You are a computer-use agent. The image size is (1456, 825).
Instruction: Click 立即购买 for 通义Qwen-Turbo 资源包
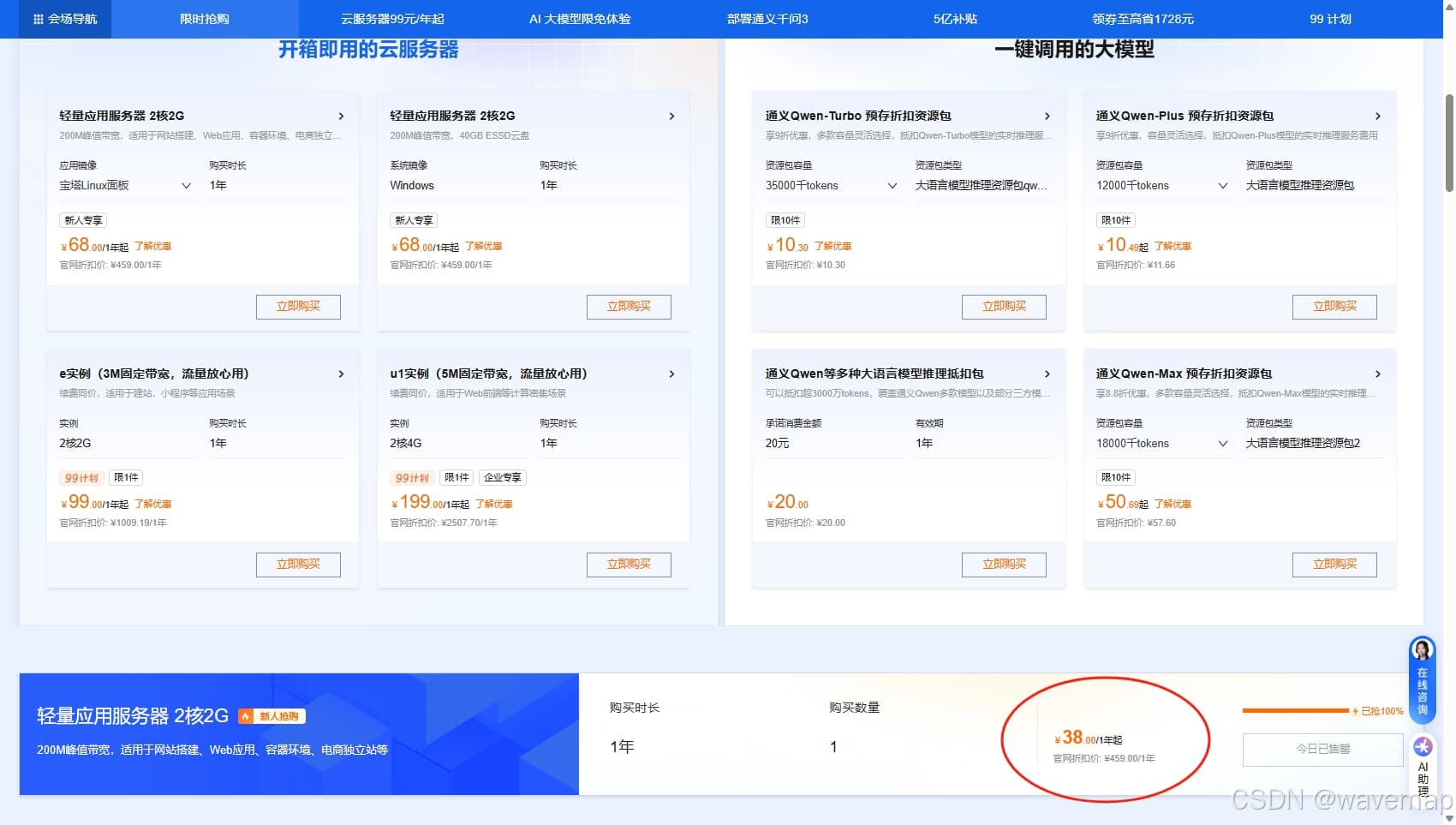pos(1004,307)
